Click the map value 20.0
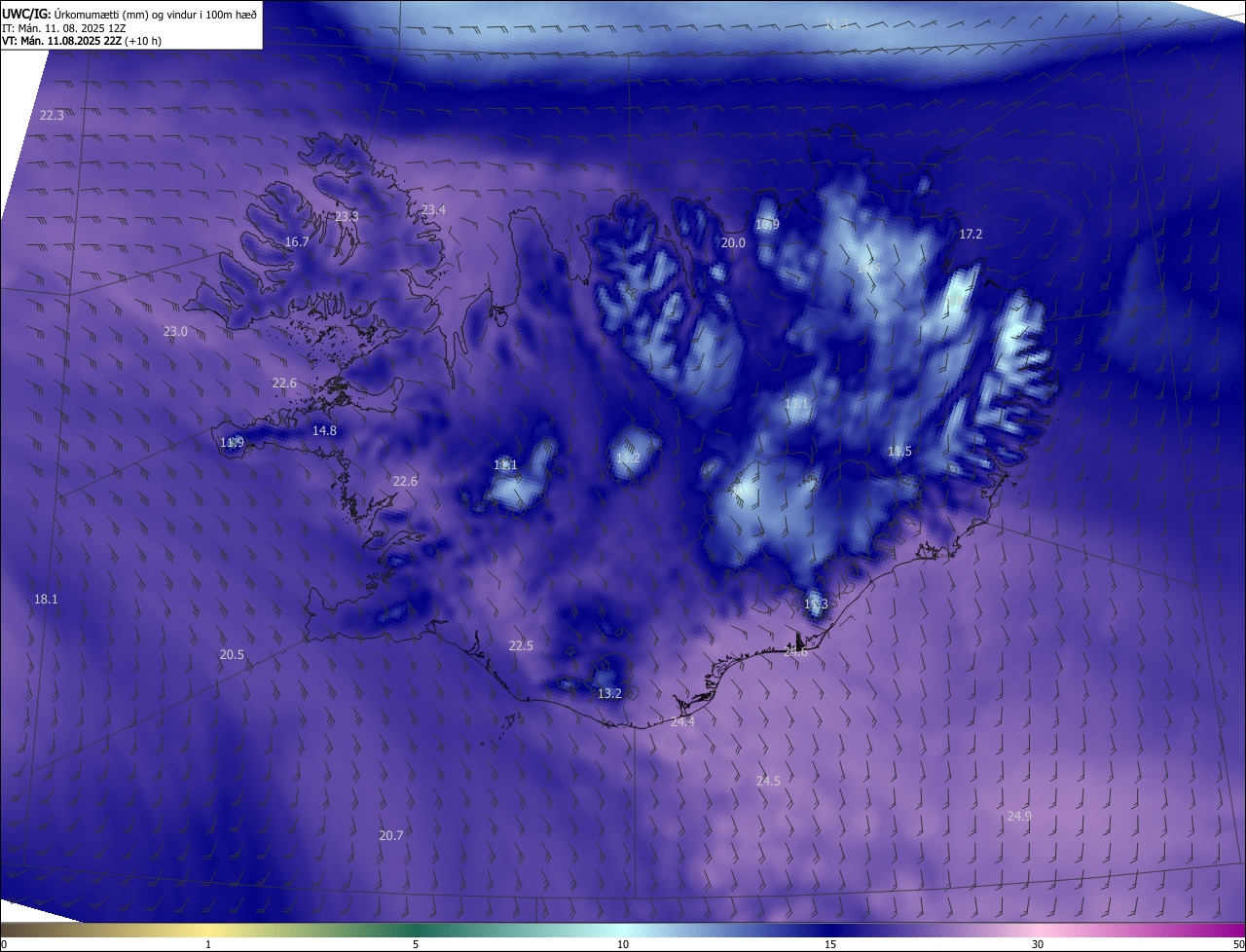Screen dimensions: 1246x952 733,242
